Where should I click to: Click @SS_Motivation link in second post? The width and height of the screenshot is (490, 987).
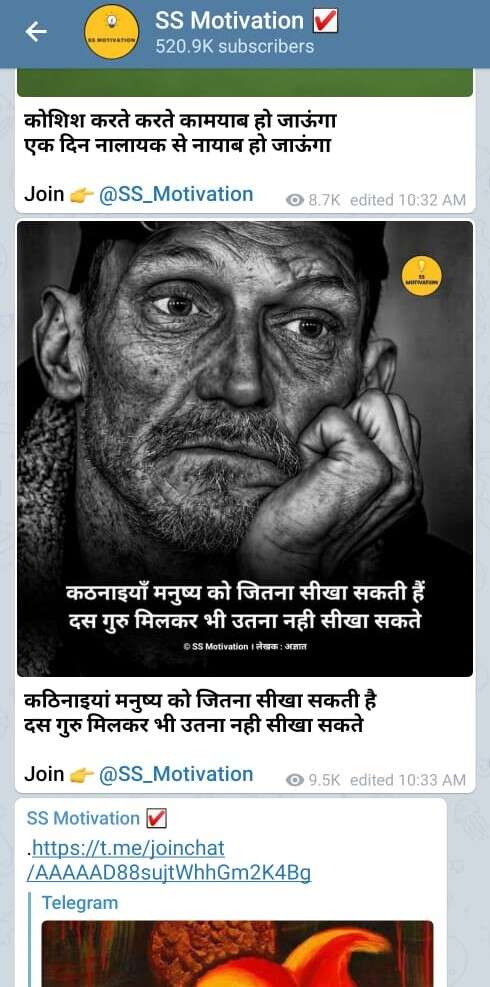pos(176,774)
